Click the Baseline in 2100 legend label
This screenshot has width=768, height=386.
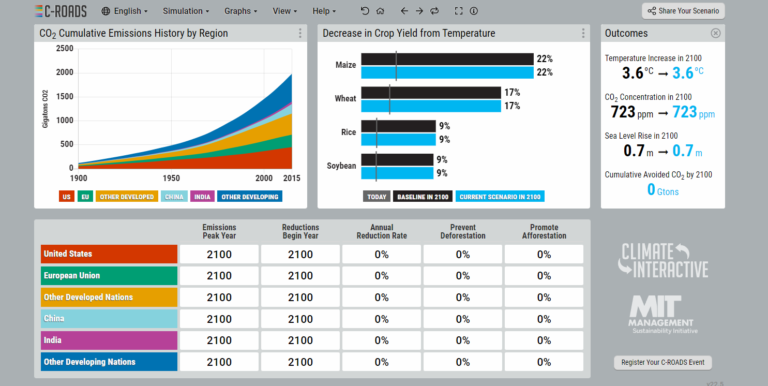coord(423,196)
